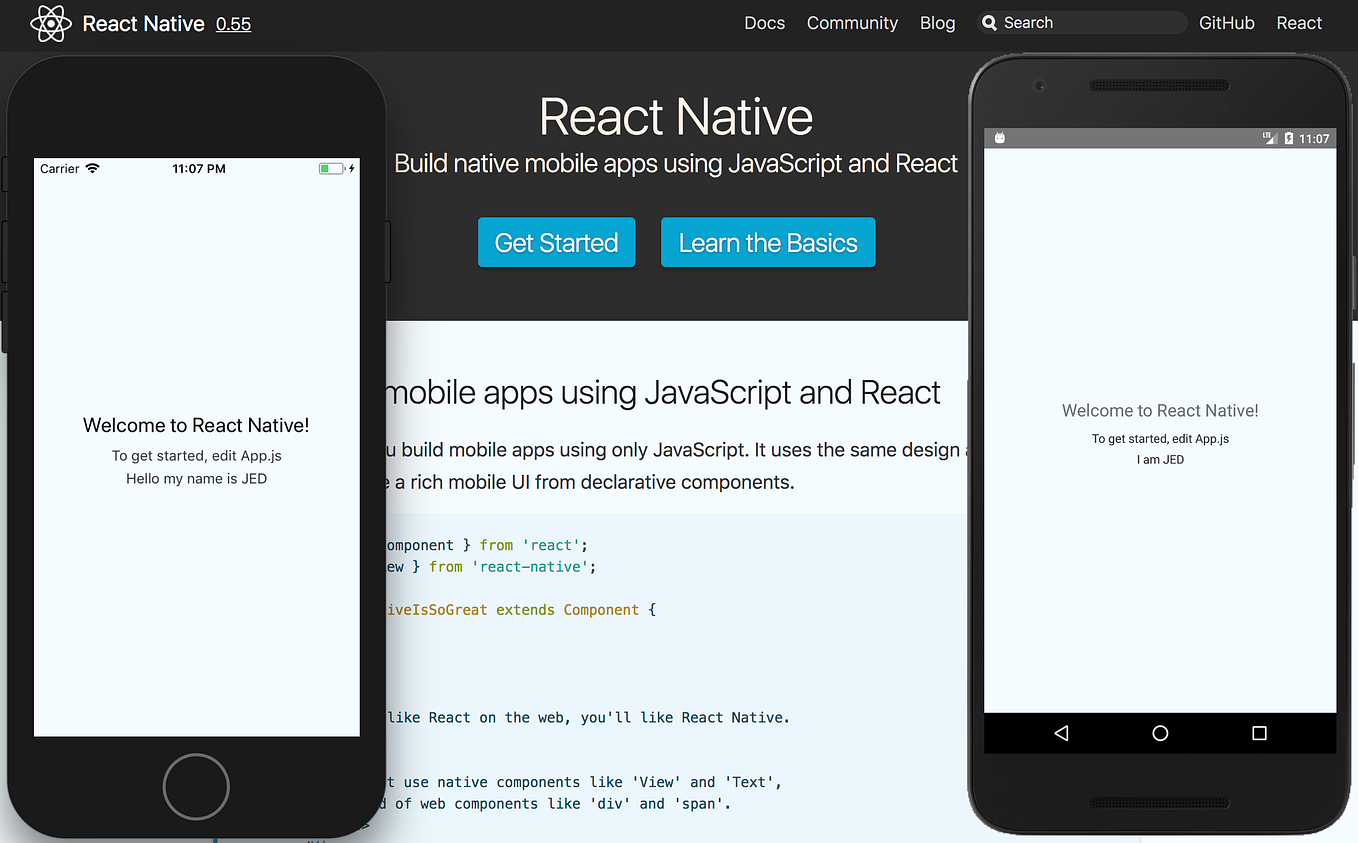
Task: Open the Community menu item
Action: pos(852,23)
